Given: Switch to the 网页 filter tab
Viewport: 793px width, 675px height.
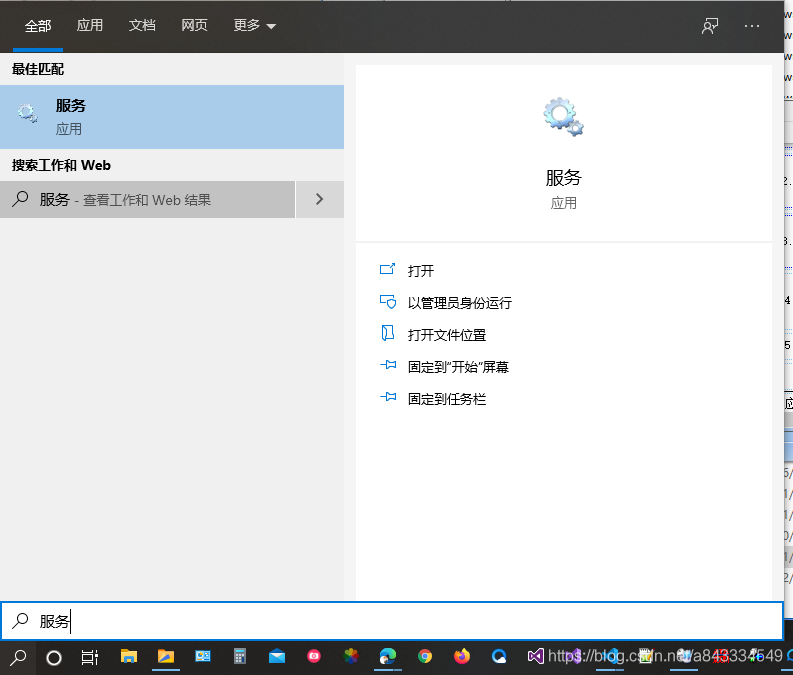Looking at the screenshot, I should tap(194, 25).
